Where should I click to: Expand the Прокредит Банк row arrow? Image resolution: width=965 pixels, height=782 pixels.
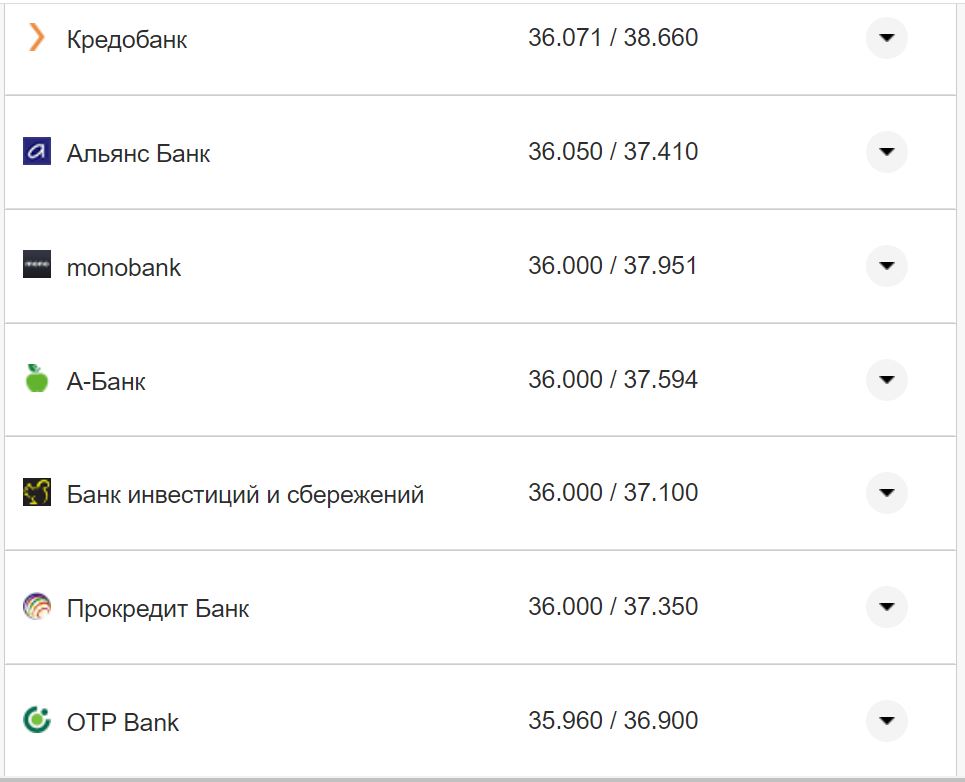click(x=886, y=607)
